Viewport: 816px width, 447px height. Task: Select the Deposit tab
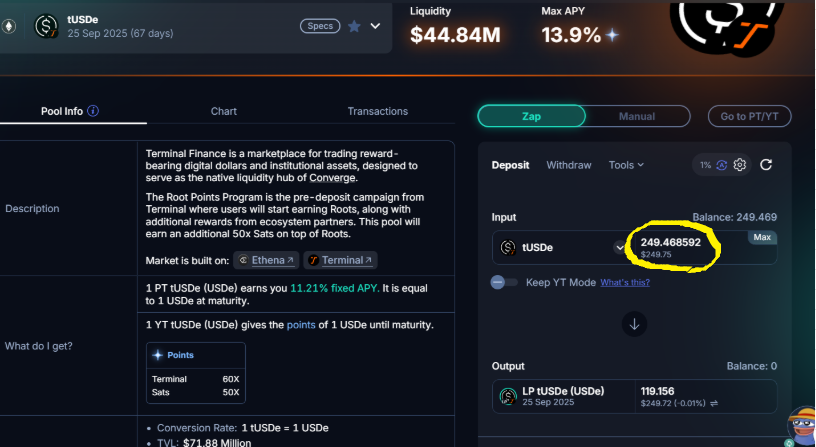pyautogui.click(x=511, y=165)
